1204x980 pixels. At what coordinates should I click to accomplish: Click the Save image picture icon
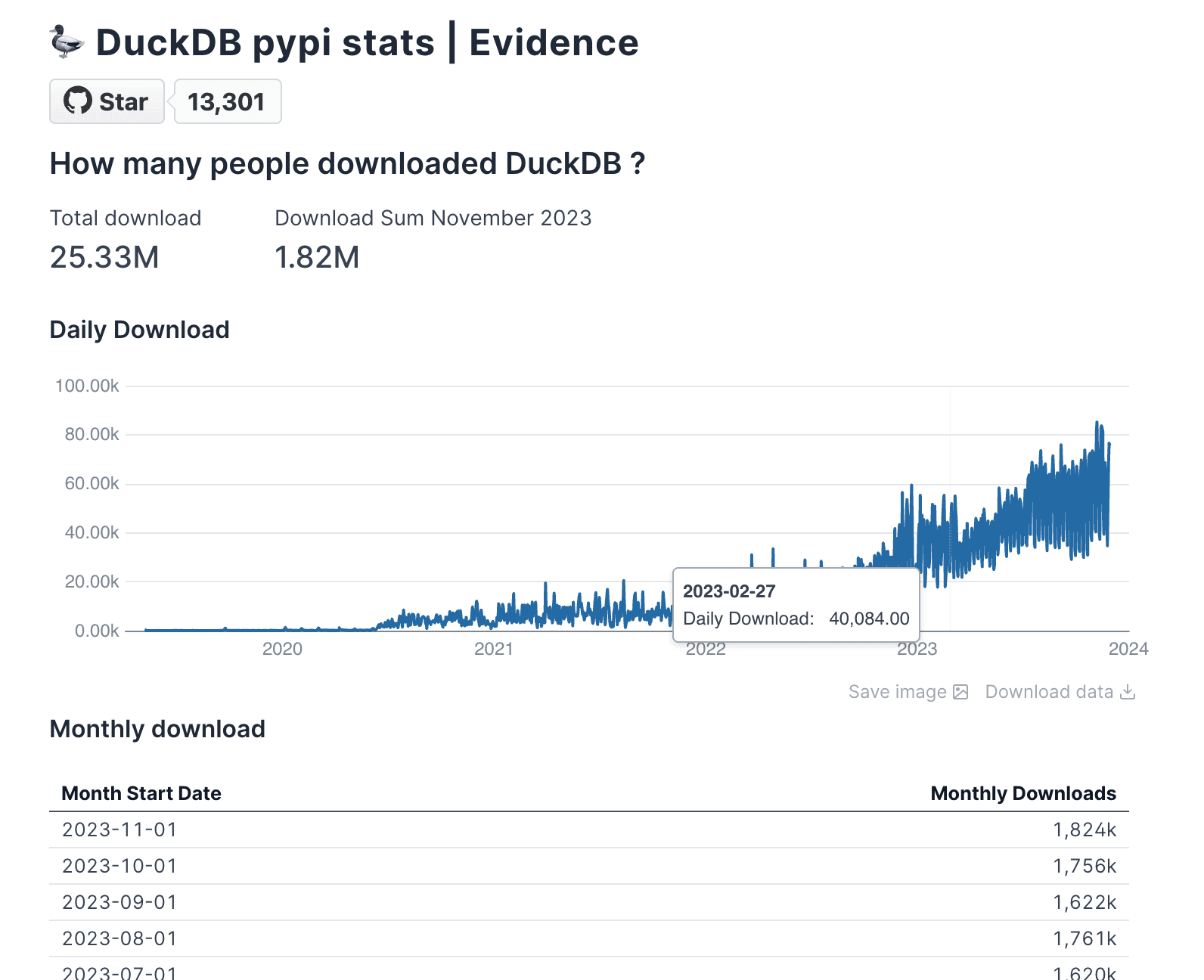(960, 692)
